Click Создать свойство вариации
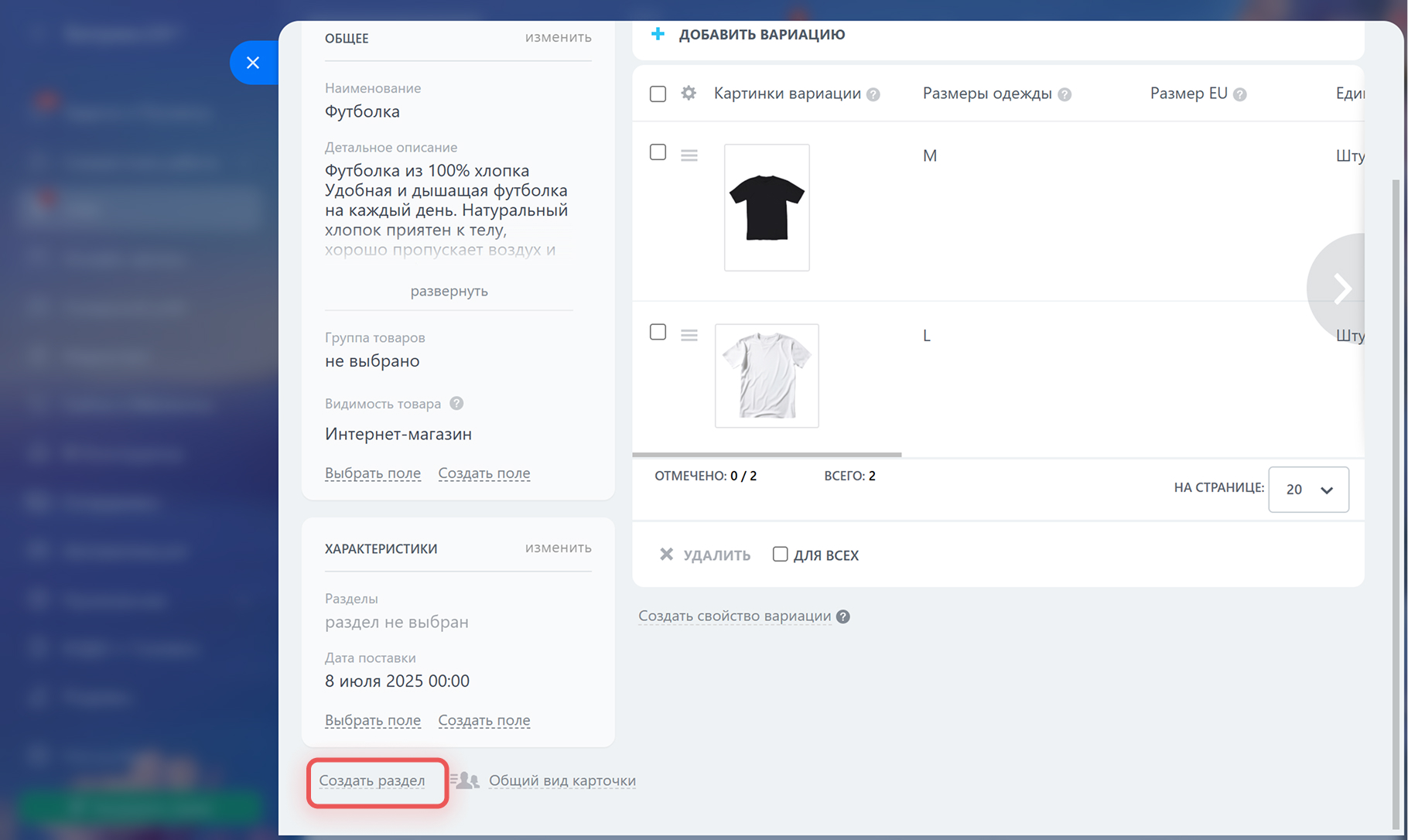1408x840 pixels. 734,616
